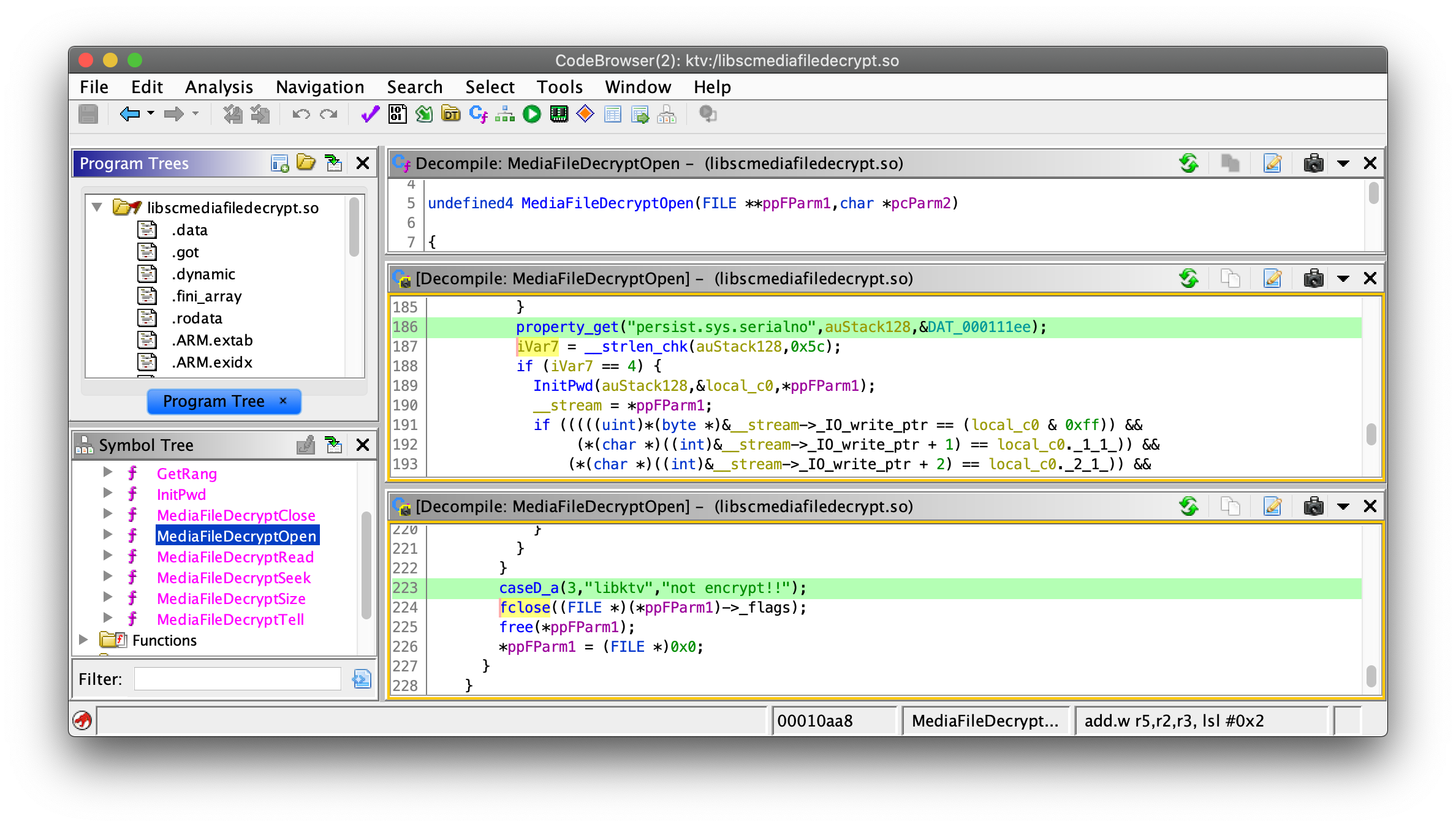Screen dimensions: 1456x827
Task: Select MediaFileDecryptRead in Symbol Tree
Action: pyautogui.click(x=235, y=557)
